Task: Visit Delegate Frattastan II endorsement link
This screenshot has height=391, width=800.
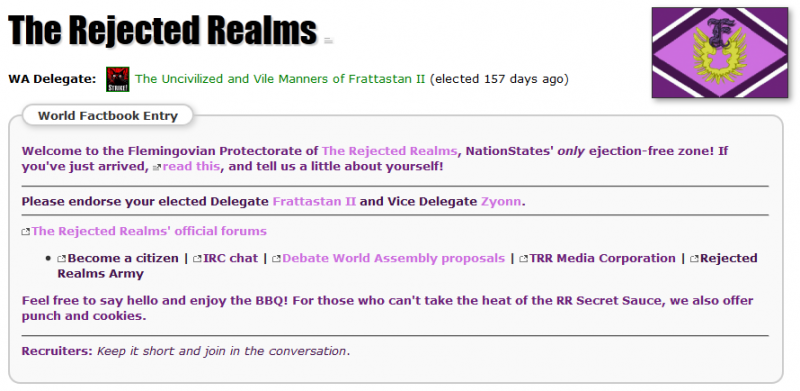Action: (314, 201)
